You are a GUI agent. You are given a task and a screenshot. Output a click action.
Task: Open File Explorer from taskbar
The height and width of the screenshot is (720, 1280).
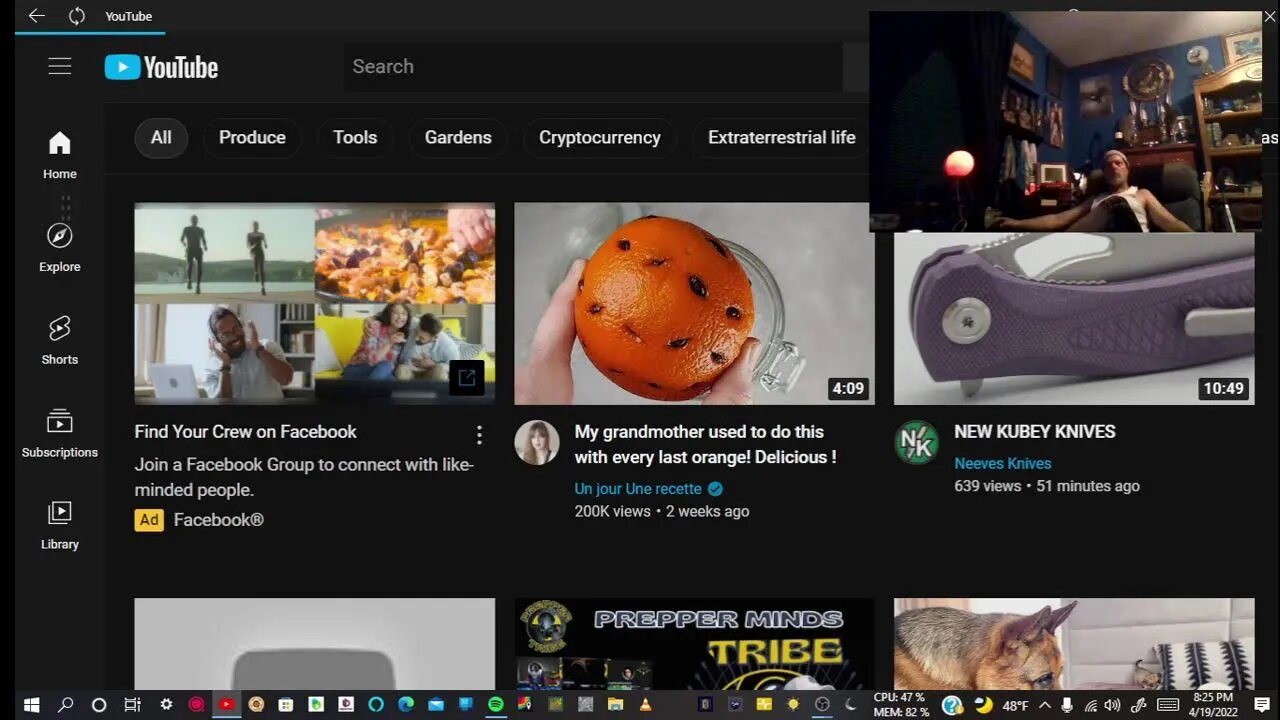pos(615,704)
